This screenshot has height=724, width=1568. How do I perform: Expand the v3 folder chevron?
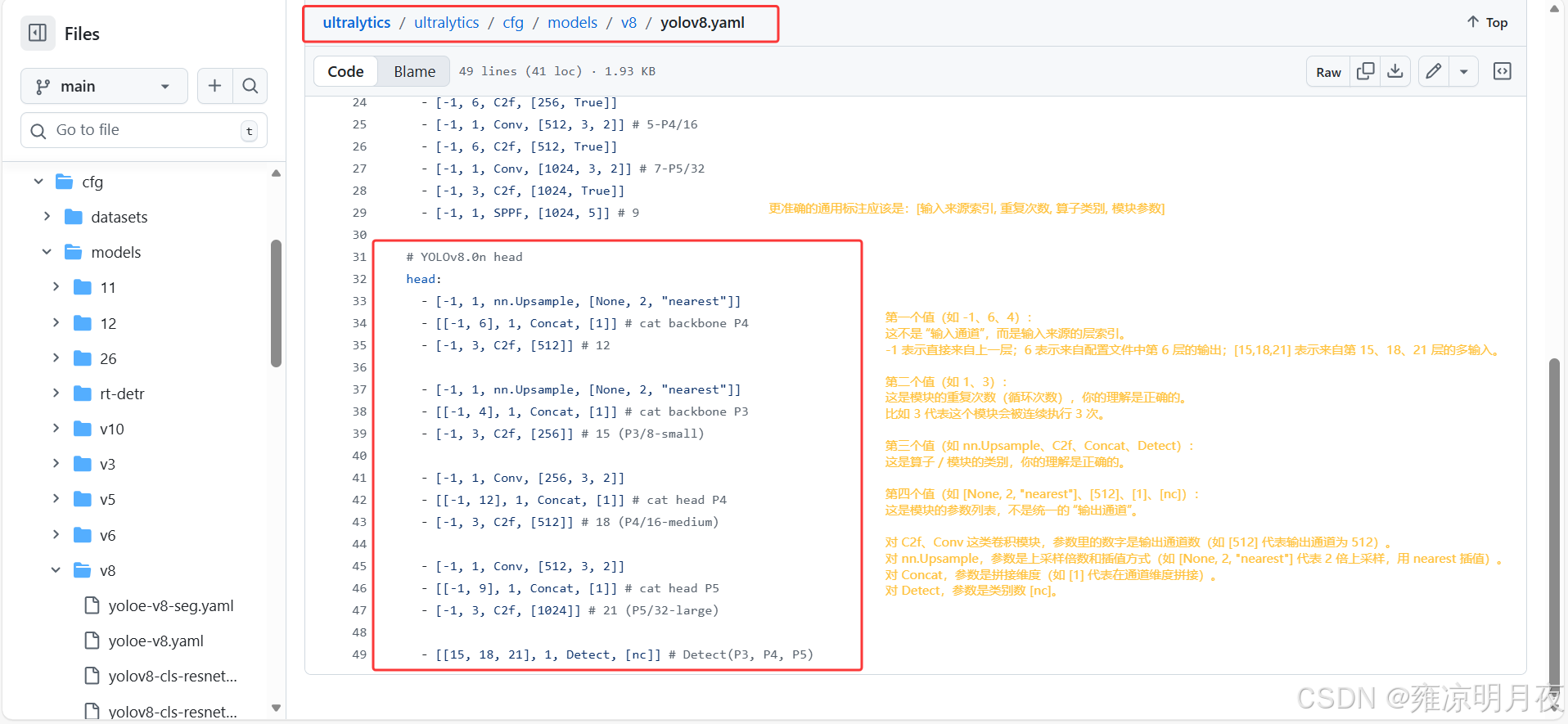coord(56,464)
